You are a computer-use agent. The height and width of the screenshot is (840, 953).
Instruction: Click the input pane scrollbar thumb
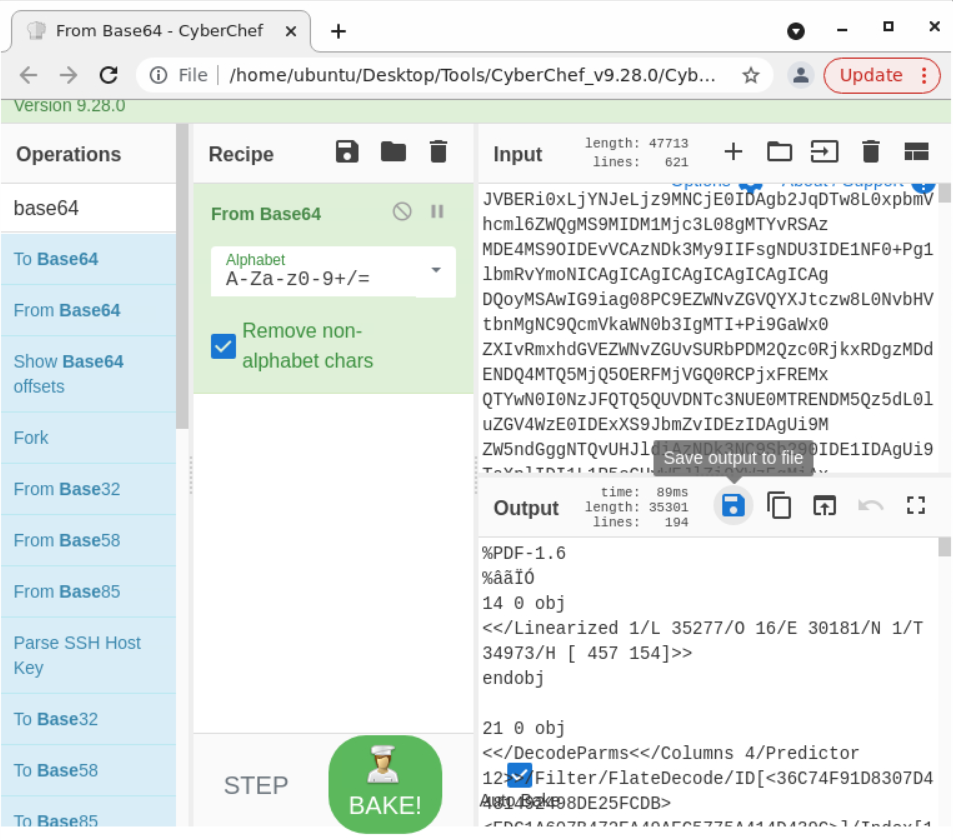click(944, 193)
